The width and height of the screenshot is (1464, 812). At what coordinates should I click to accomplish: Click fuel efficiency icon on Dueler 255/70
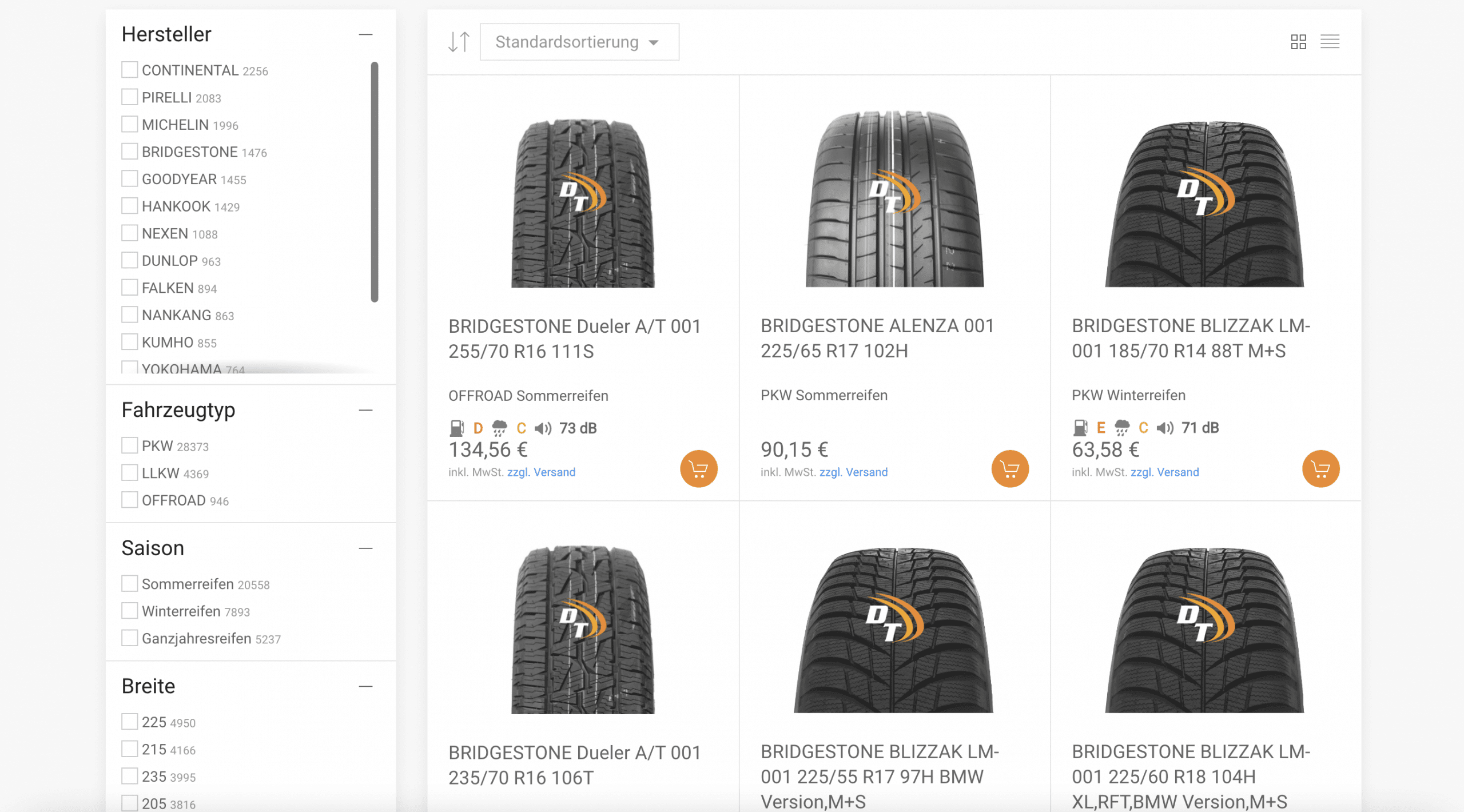456,428
